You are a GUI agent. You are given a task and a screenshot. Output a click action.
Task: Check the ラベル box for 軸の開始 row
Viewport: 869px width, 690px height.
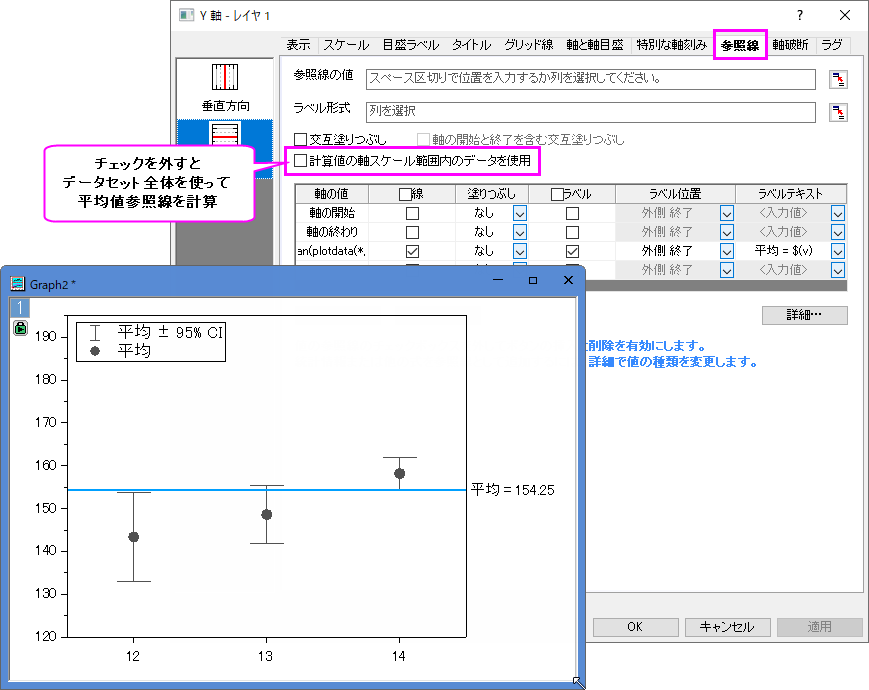pos(572,213)
